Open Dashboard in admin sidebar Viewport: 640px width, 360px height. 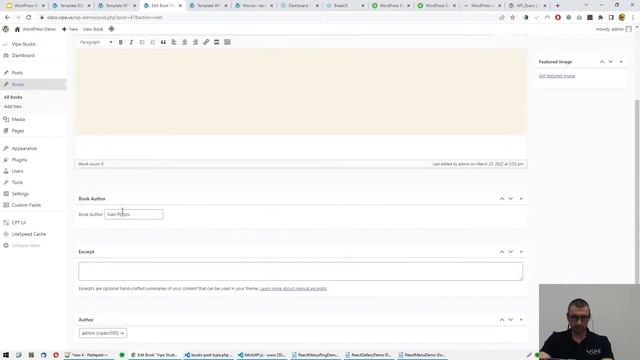pos(23,56)
